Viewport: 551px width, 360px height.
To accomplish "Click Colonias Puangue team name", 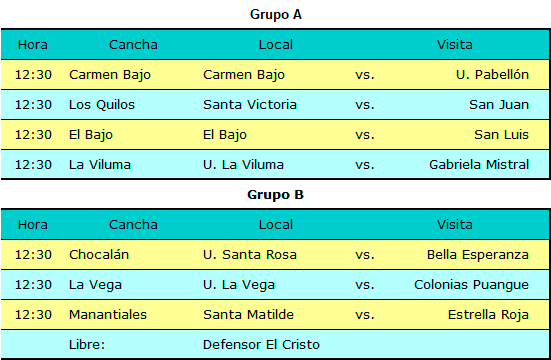I will 471,285.
